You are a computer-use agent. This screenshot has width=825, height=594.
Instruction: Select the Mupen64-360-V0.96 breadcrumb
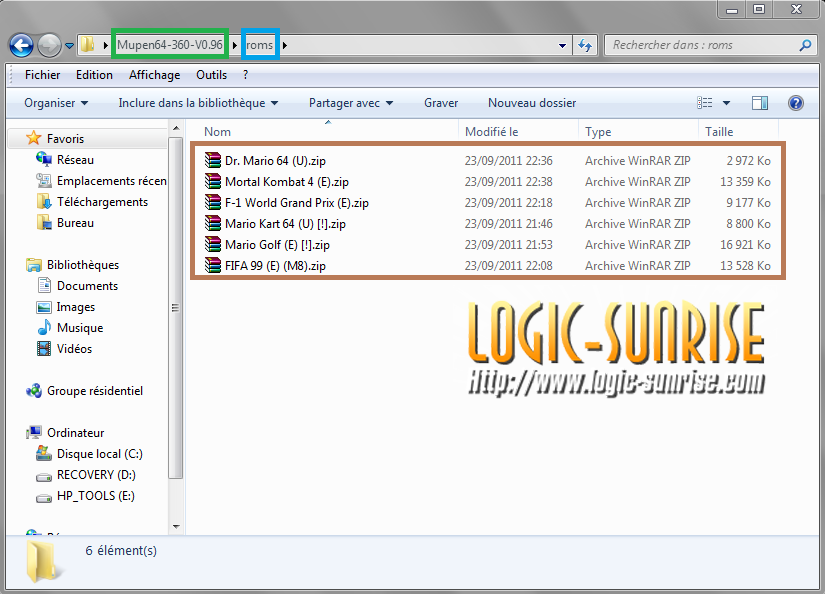tap(169, 45)
